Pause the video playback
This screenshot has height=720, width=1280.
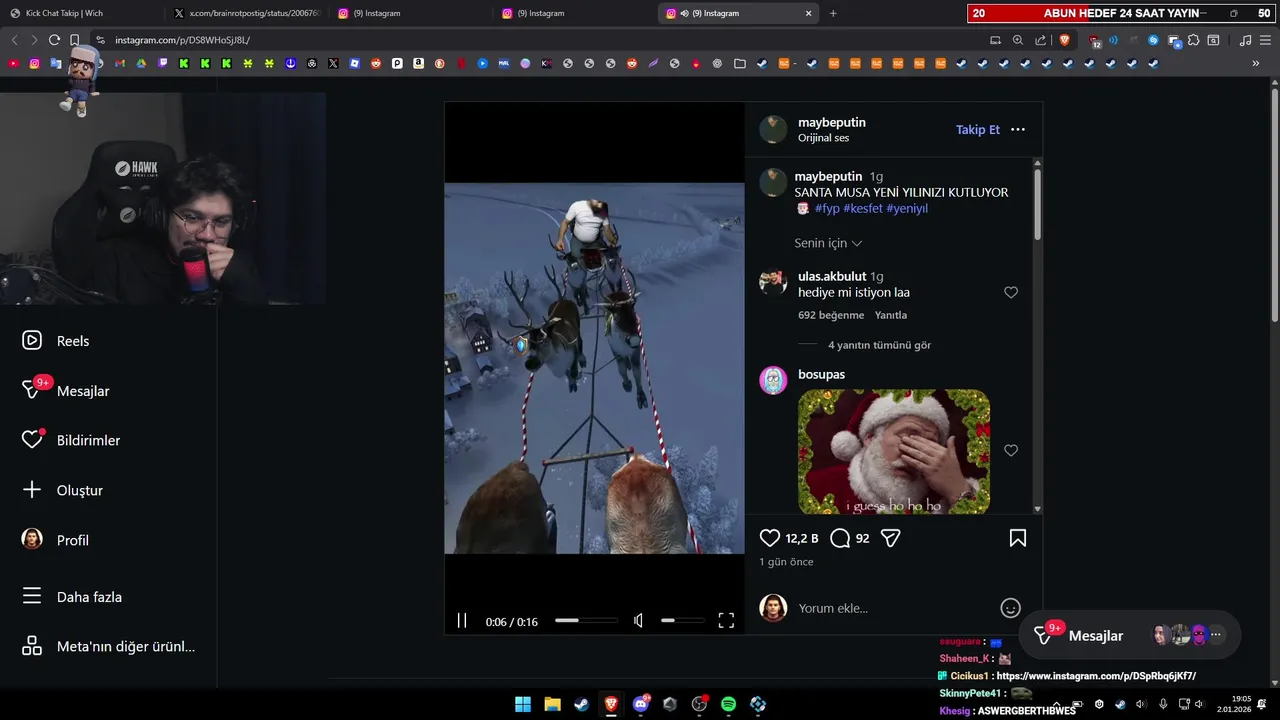[462, 621]
